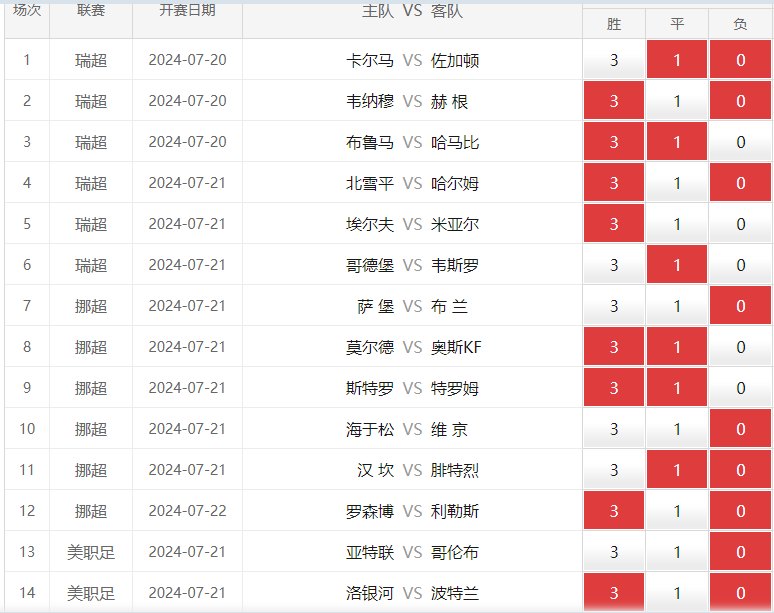Toggle draw (1) for 洛银河 VS 波特兰
Screen dimensions: 774x613
[677, 592]
